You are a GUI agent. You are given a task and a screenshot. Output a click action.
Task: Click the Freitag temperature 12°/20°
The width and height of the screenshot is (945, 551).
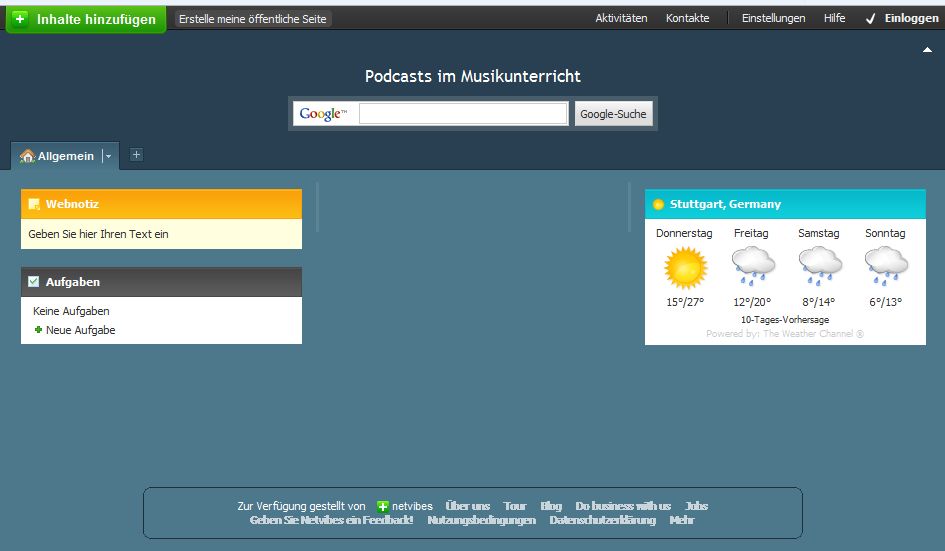pos(752,302)
